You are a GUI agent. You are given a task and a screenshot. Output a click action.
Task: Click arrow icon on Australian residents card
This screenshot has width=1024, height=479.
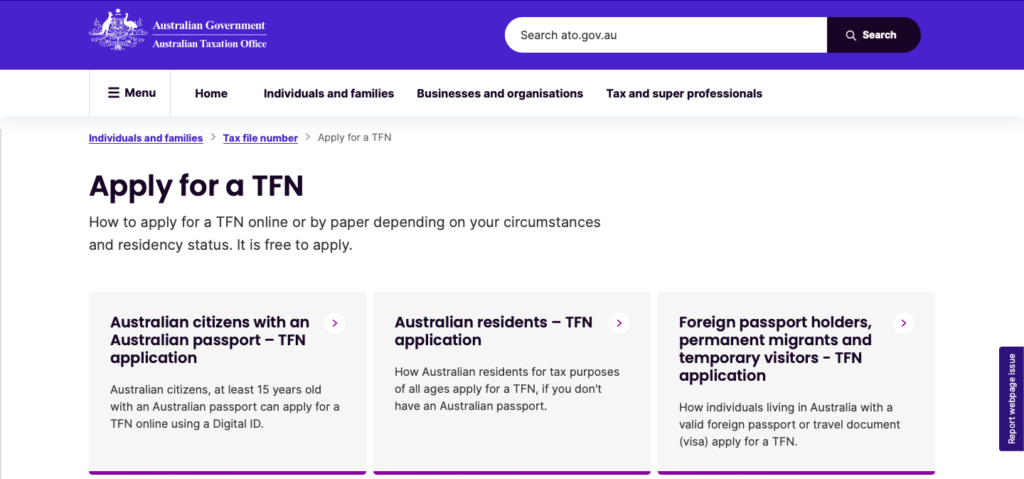point(619,323)
